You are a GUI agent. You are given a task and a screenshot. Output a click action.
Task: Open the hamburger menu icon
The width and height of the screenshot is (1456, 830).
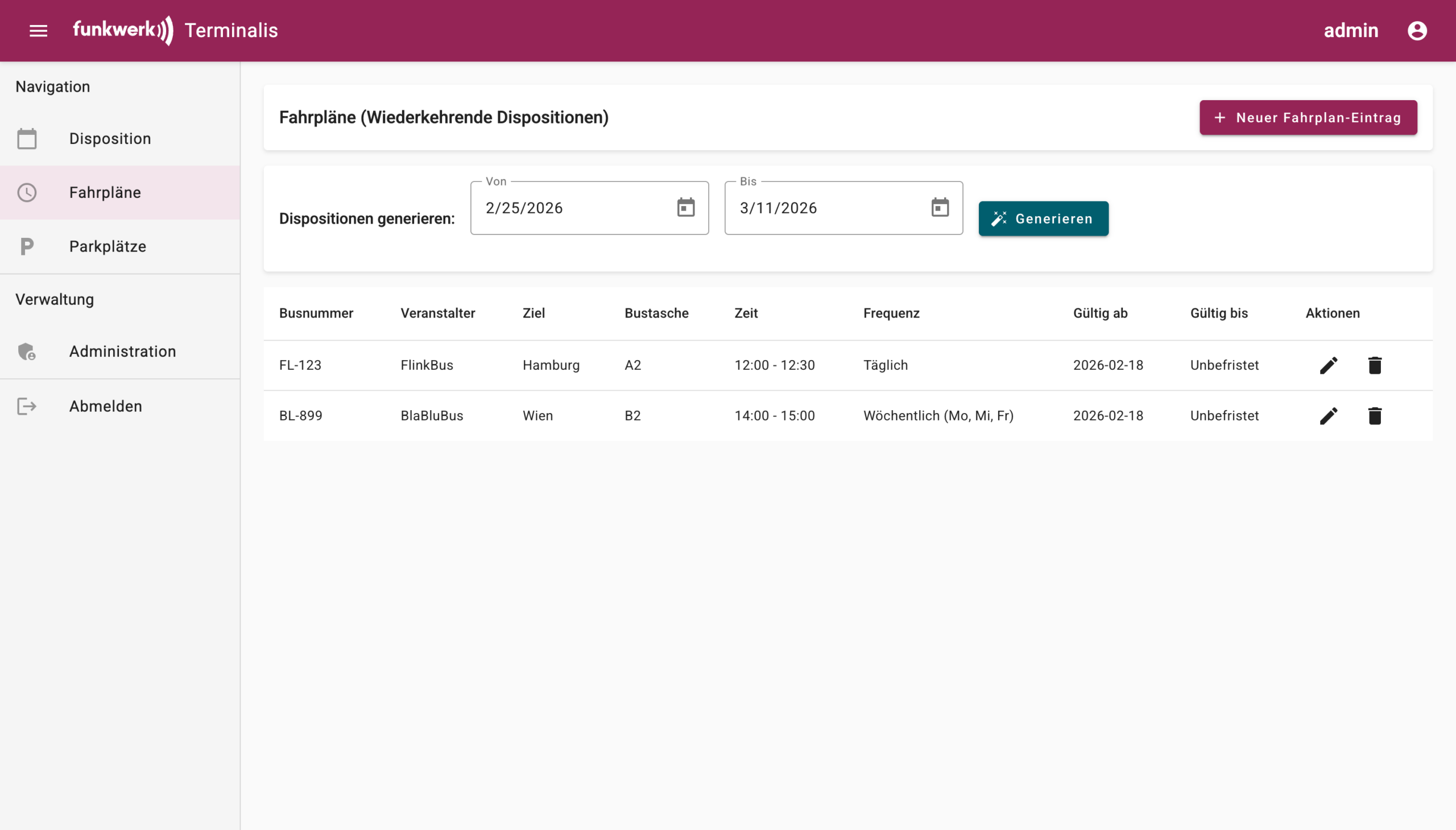pyautogui.click(x=38, y=31)
